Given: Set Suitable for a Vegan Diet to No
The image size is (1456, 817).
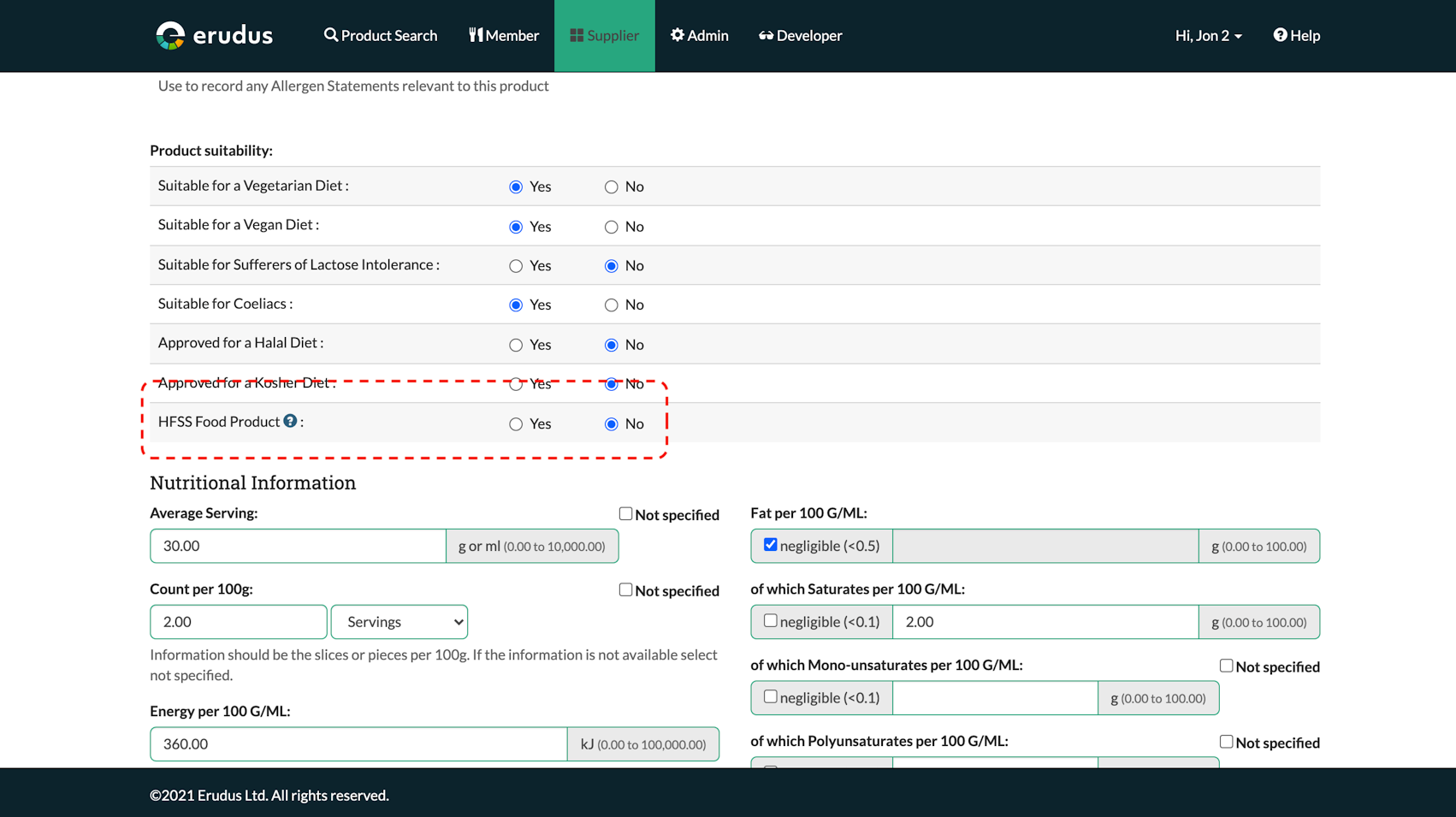Looking at the screenshot, I should click(611, 227).
